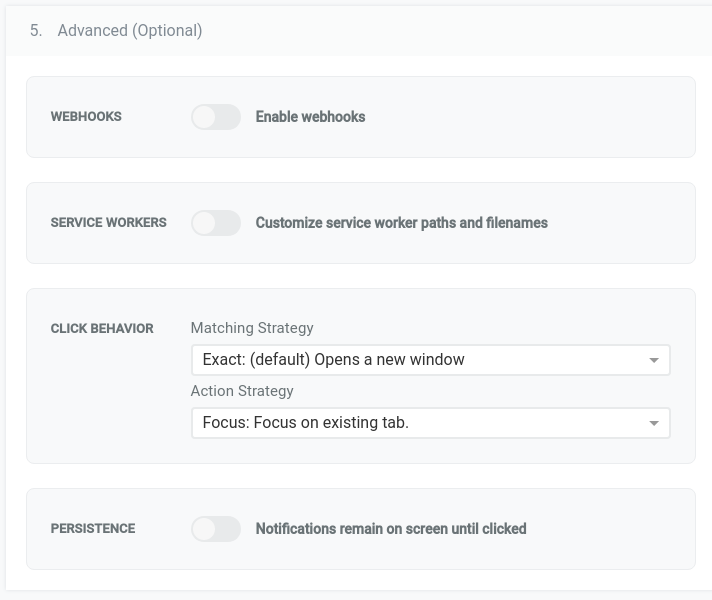Click the "Customize service worker paths and filenames" label
Screen dimensions: 712x600
click(401, 223)
